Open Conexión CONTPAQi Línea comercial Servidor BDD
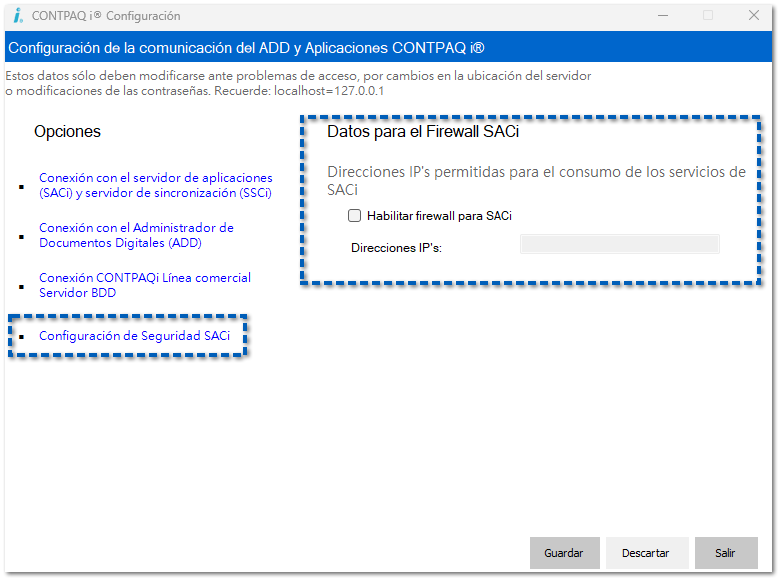This screenshot has width=781, height=581. point(144,285)
